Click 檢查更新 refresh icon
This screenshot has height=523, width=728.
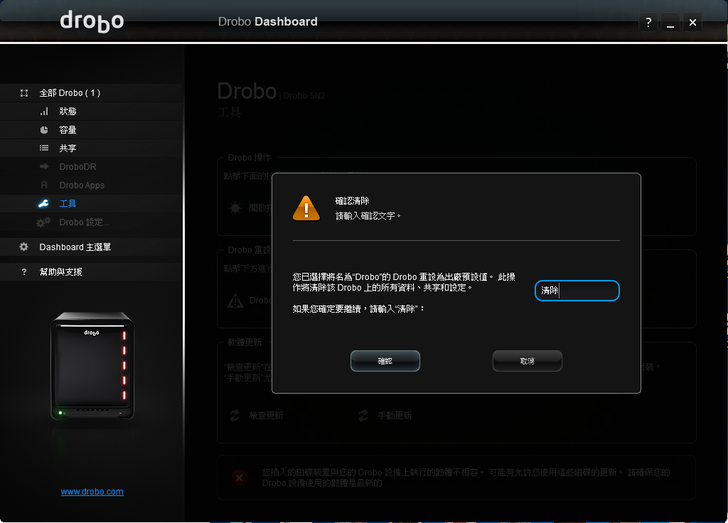(234, 415)
